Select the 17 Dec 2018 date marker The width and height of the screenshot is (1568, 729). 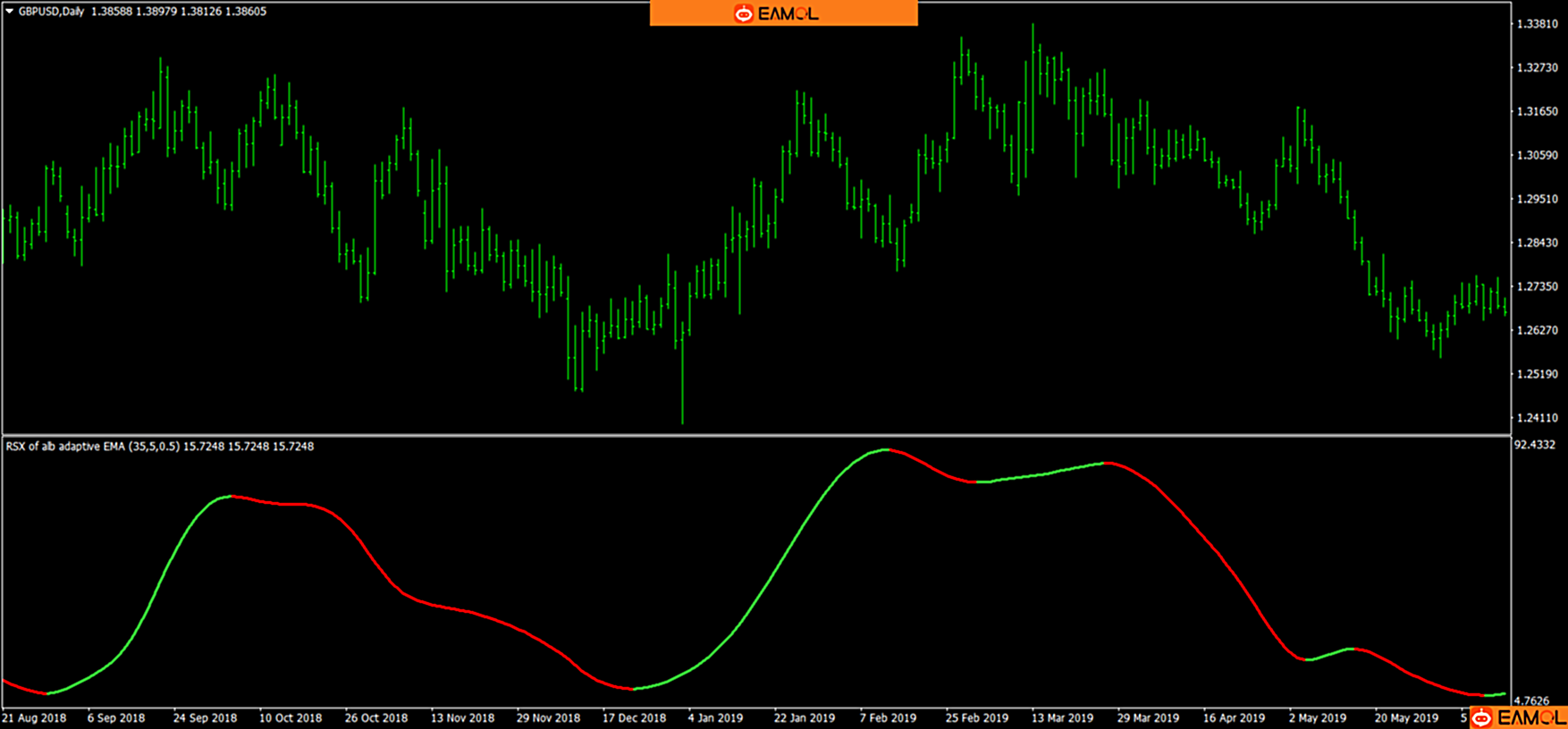(634, 718)
